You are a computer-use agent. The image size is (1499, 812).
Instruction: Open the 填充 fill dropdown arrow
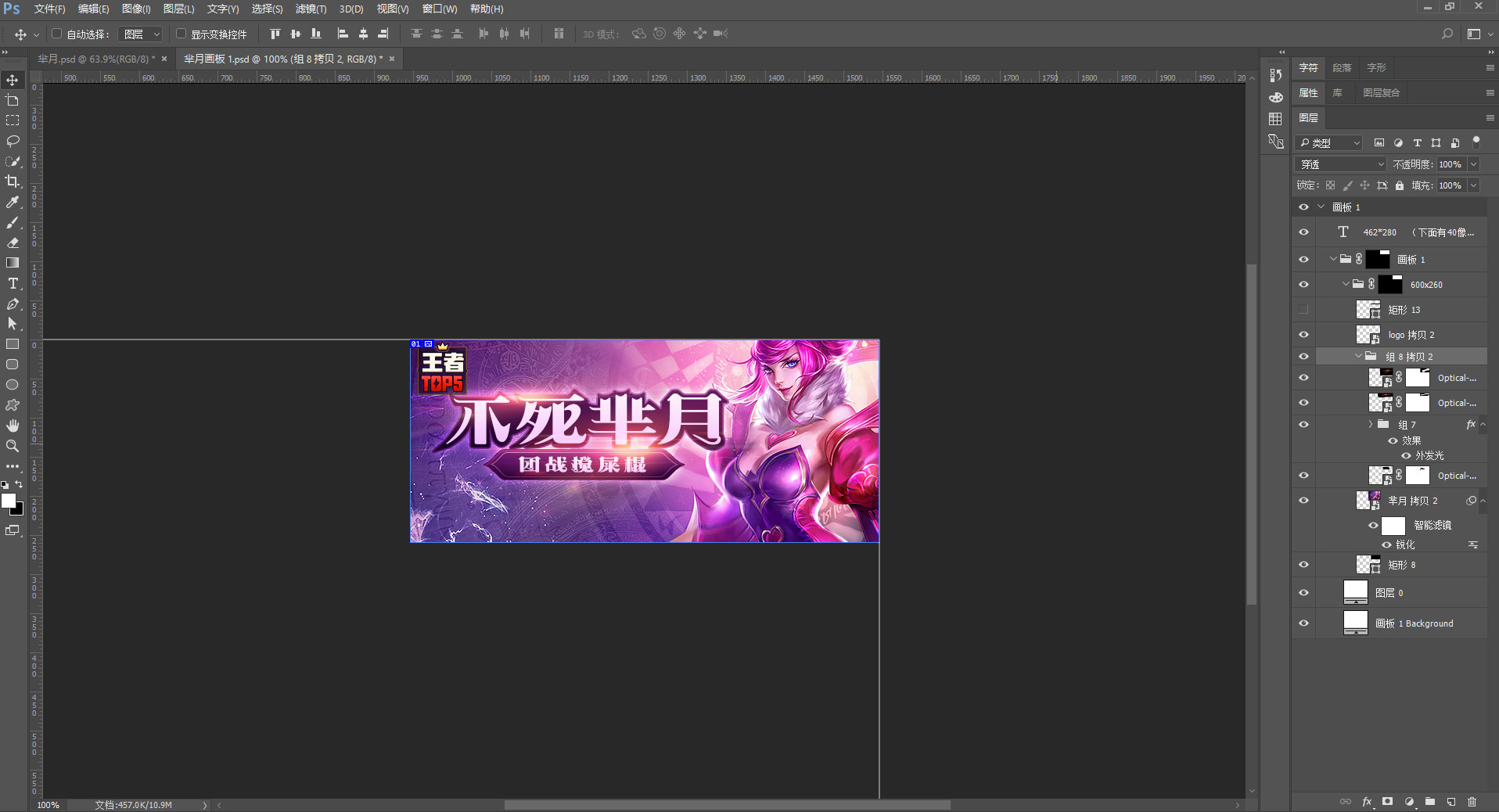coord(1474,185)
